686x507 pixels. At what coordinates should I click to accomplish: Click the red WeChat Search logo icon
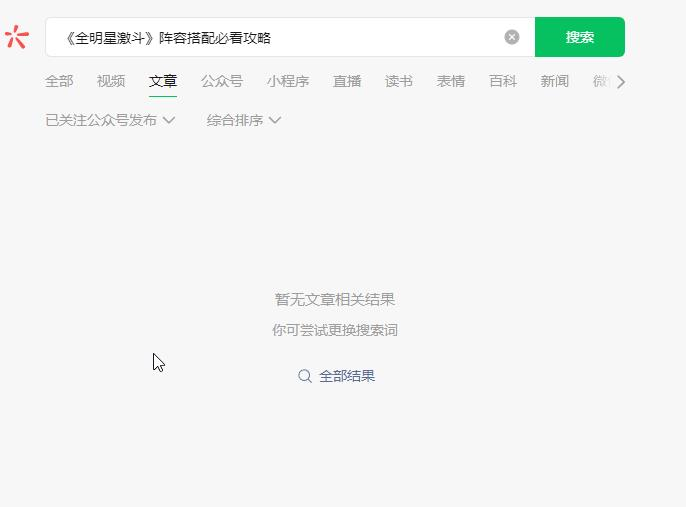pos(17,37)
